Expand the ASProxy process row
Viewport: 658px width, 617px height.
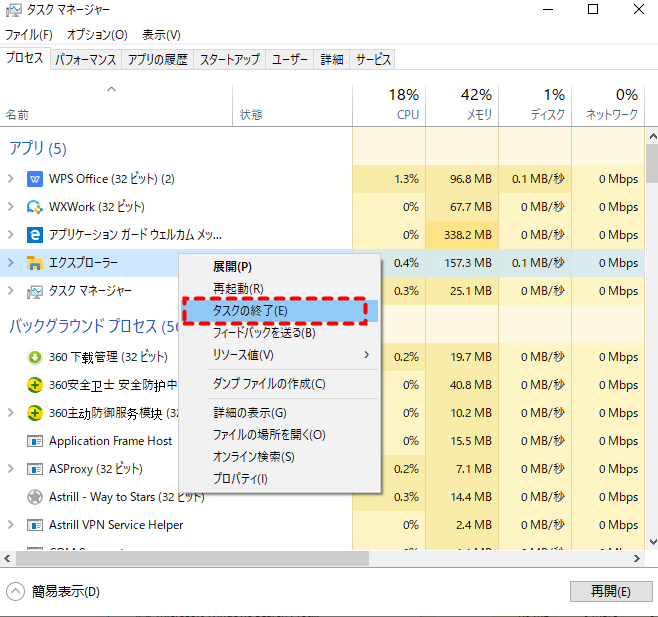(11, 469)
